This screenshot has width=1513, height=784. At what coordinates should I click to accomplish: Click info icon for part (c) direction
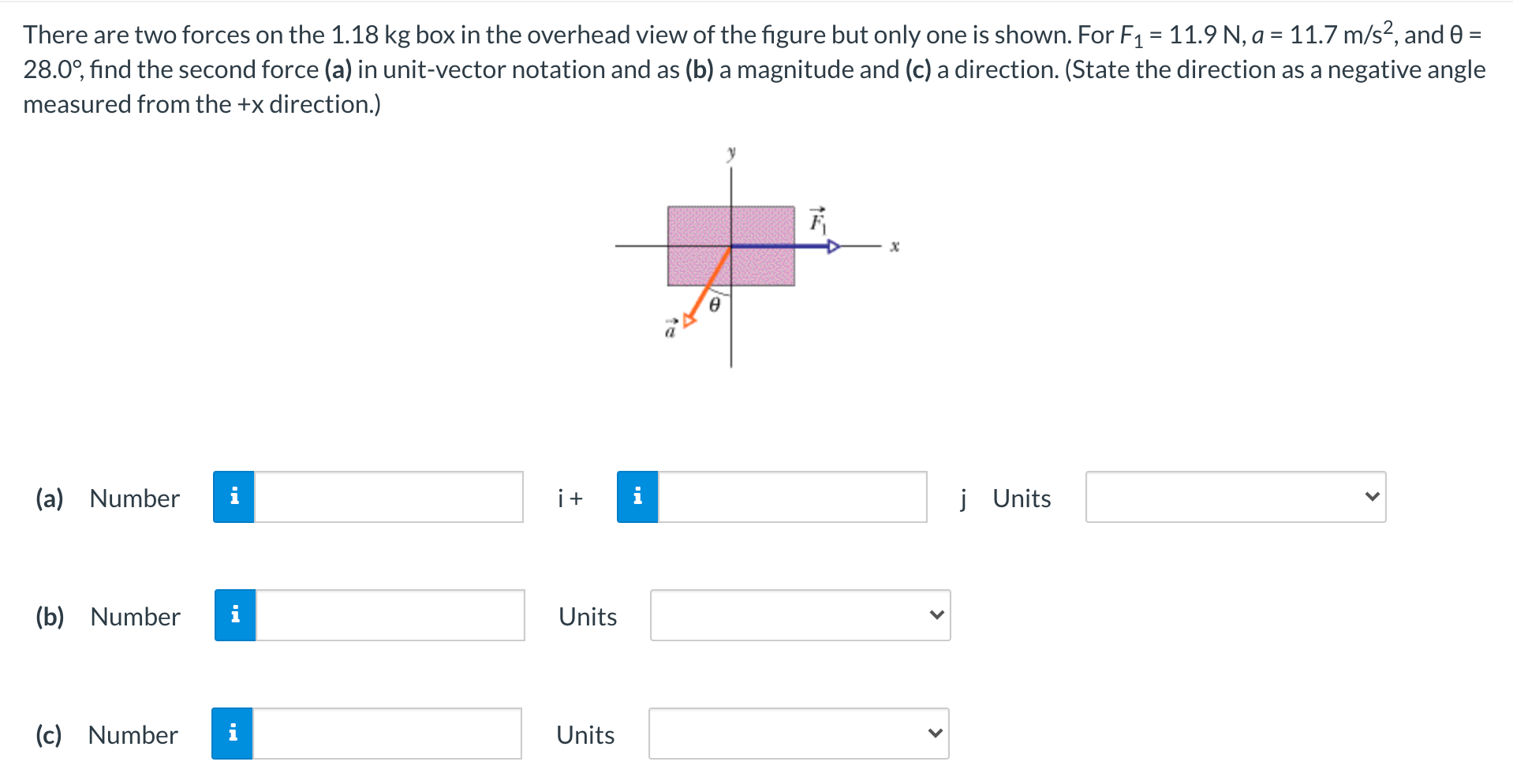coord(232,734)
